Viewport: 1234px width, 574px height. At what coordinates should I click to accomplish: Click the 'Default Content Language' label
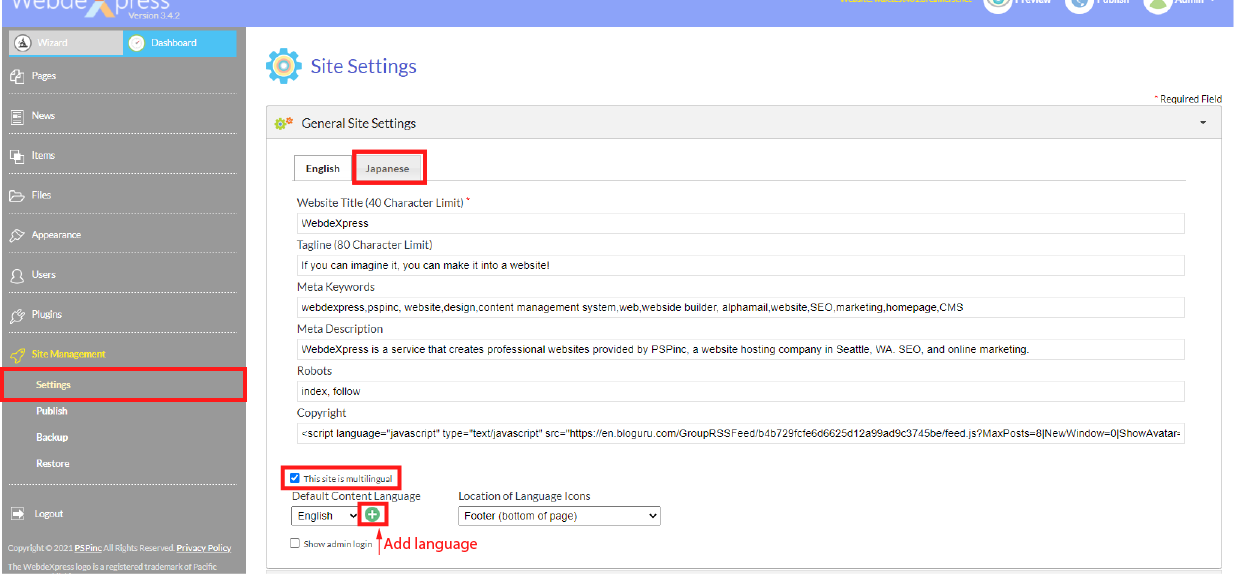tap(357, 496)
